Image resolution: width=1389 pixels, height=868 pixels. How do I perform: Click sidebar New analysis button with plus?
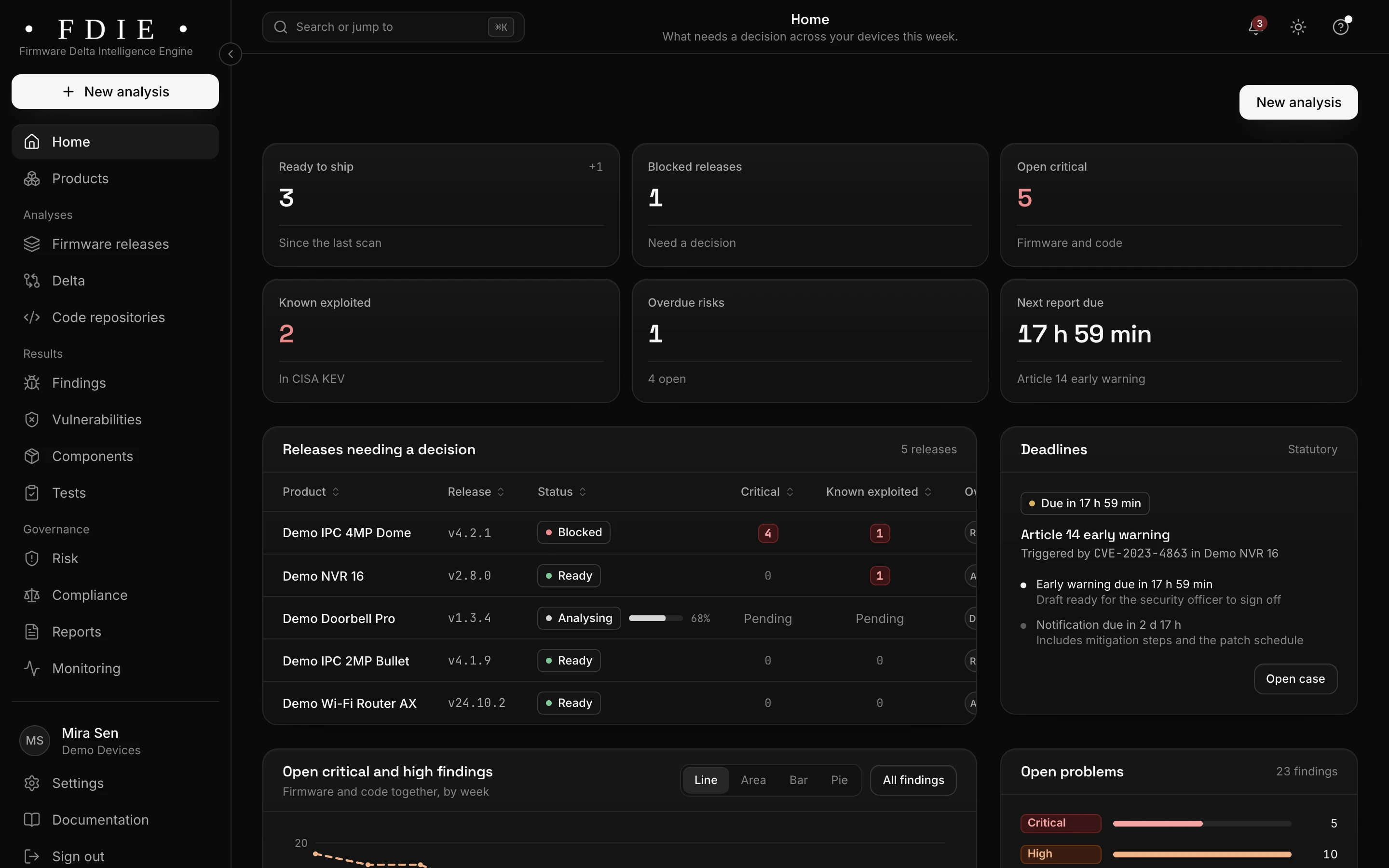(115, 92)
